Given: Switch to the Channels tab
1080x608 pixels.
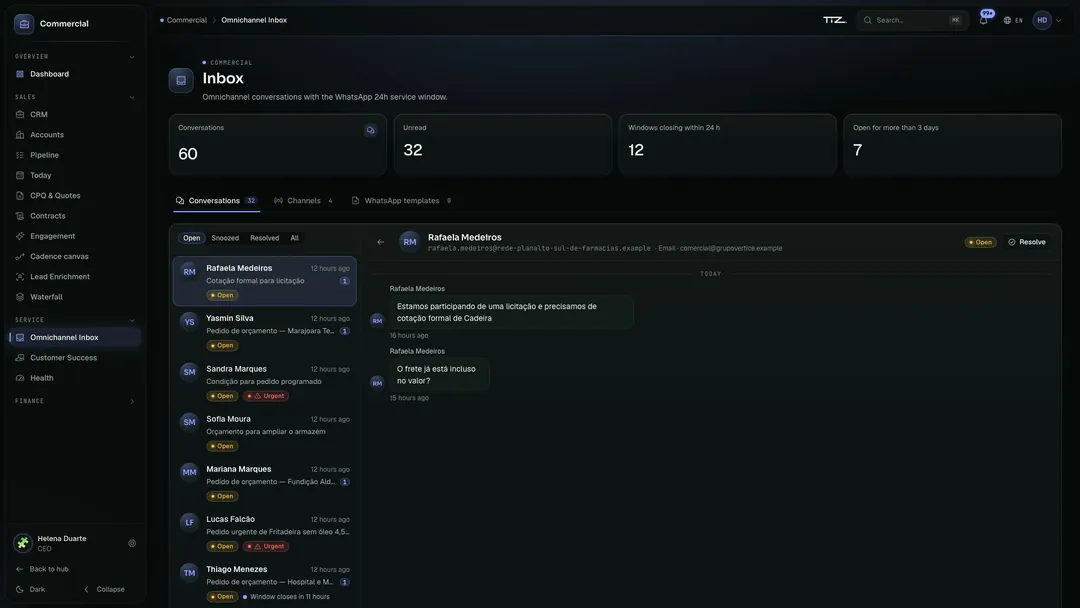Looking at the screenshot, I should 304,201.
